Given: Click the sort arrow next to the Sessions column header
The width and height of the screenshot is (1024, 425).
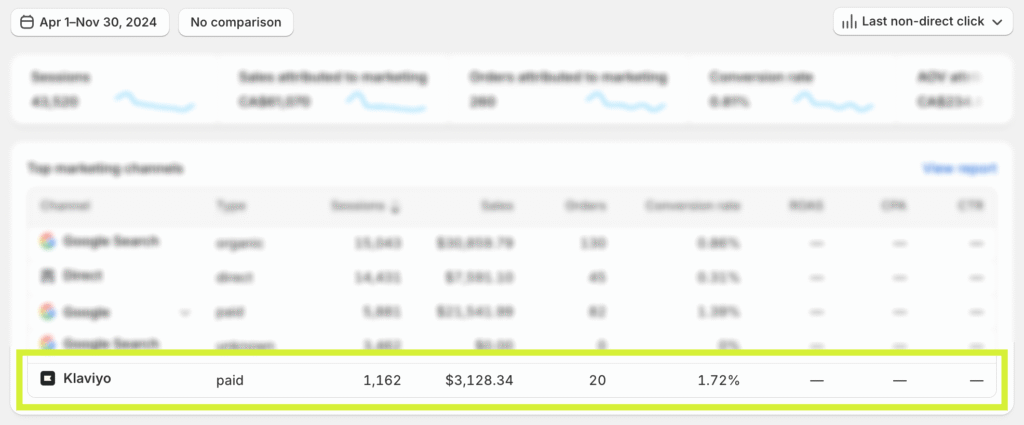Looking at the screenshot, I should click(395, 207).
